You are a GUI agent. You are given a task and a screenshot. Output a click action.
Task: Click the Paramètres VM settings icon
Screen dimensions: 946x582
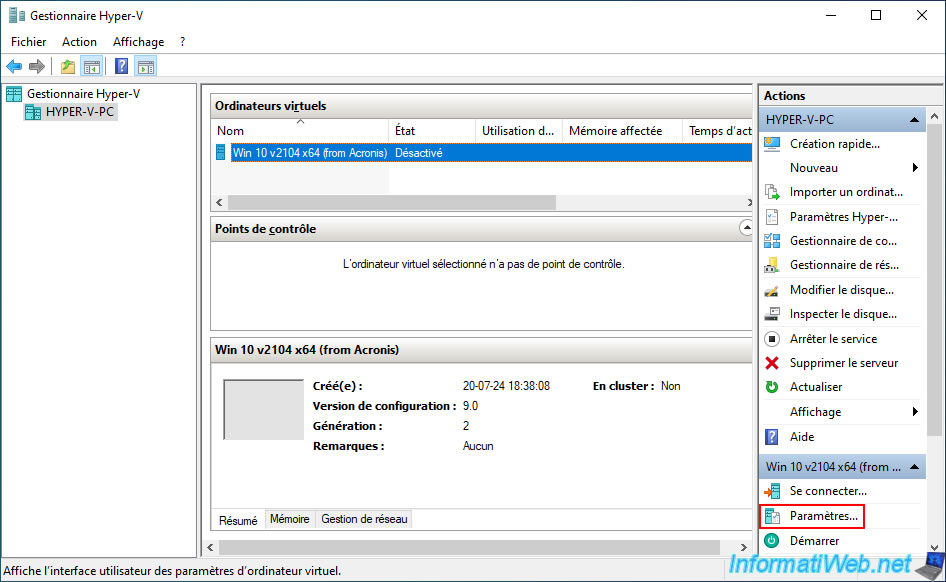tap(772, 516)
